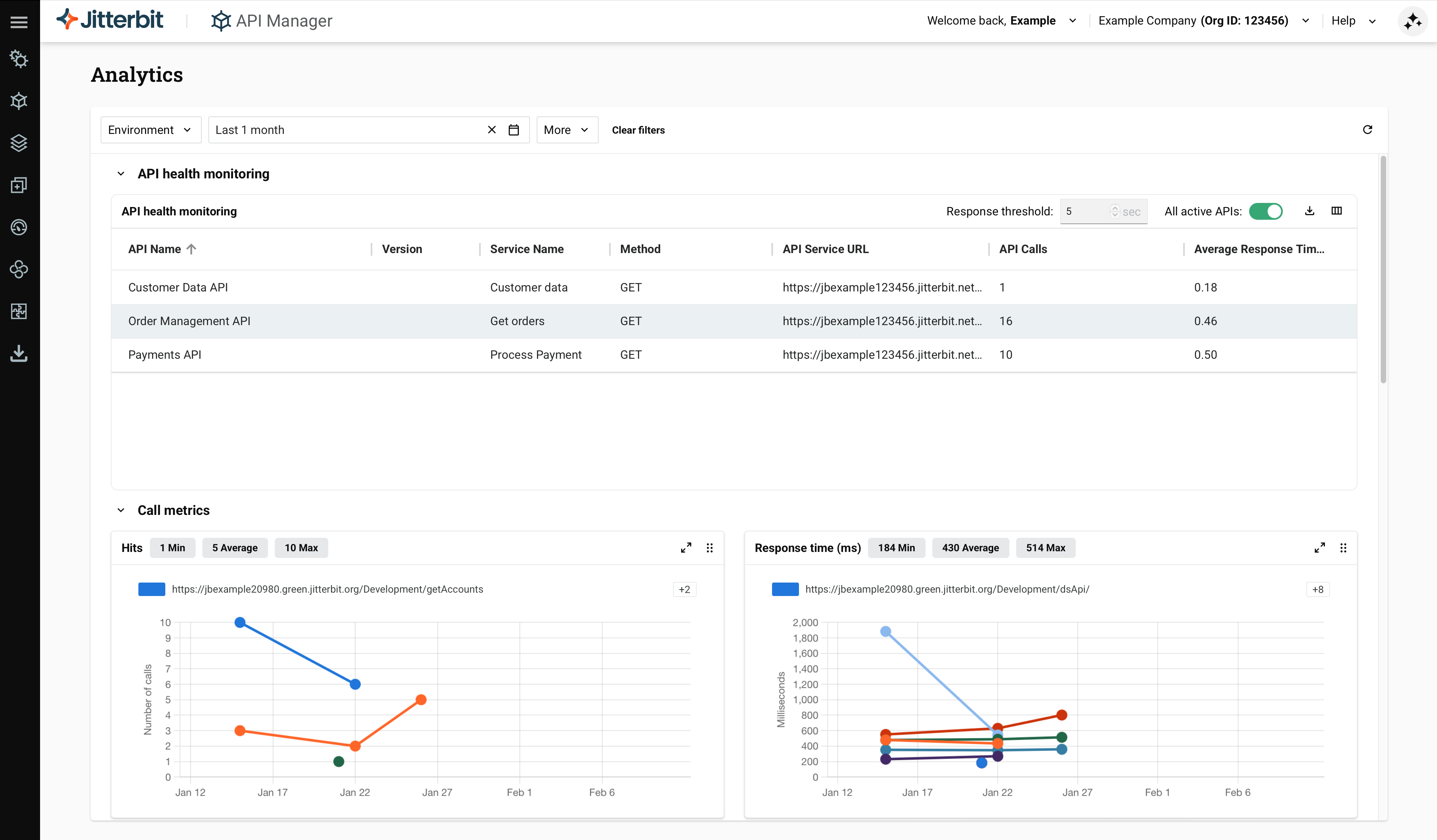Download API health monitoring data
The width and height of the screenshot is (1437, 840).
coord(1309,211)
